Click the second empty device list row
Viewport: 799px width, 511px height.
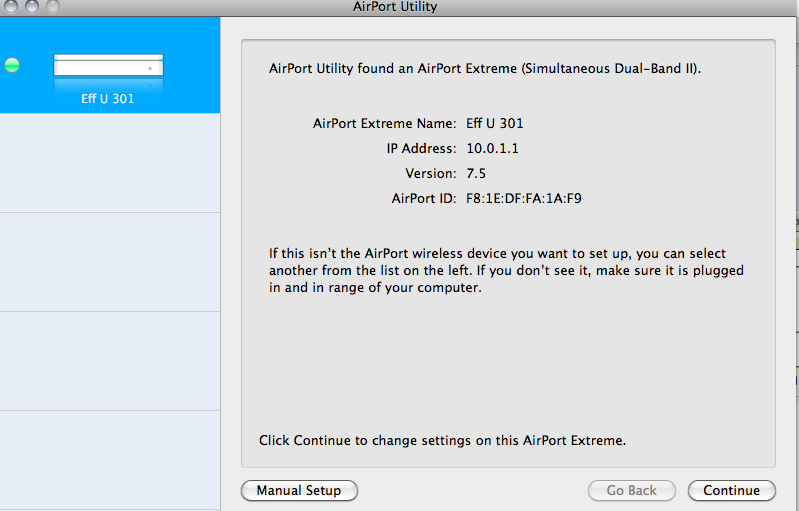click(x=110, y=262)
